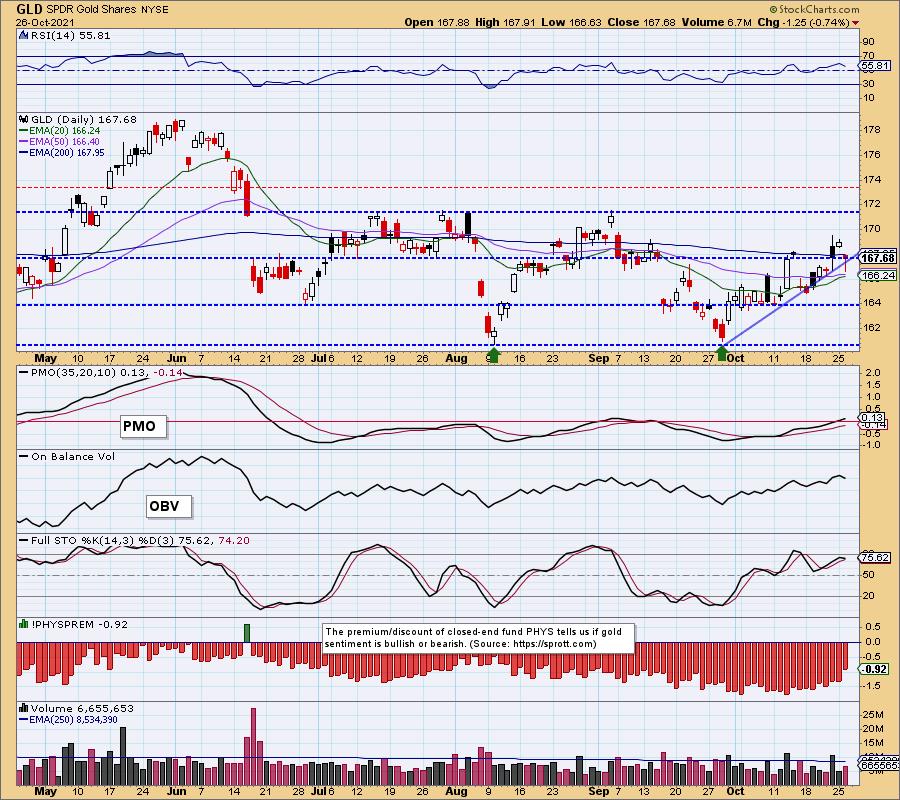Click the -0.92 PHYSPREM value tag
The width and height of the screenshot is (900, 800).
874,669
